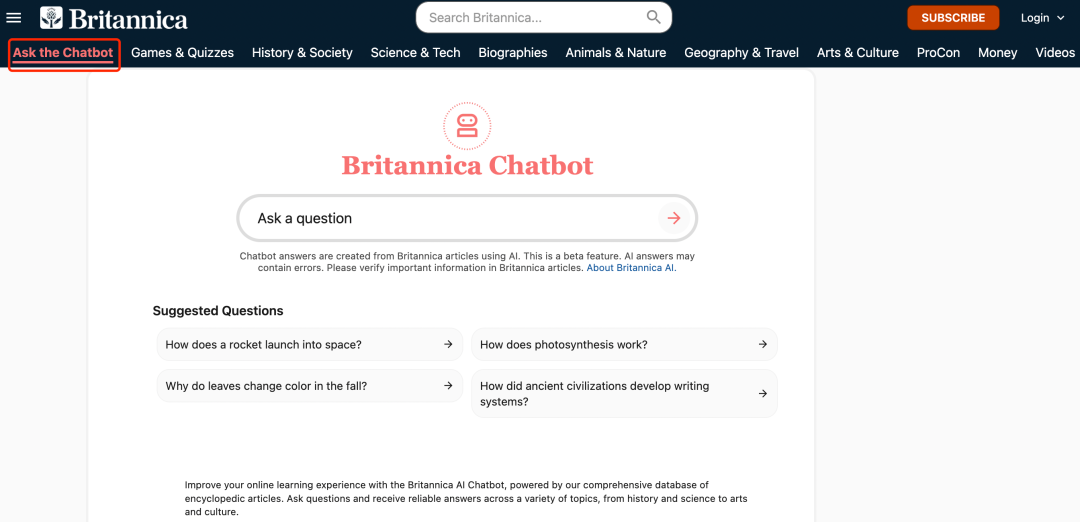Image resolution: width=1080 pixels, height=522 pixels.
Task: Click the Subscribe button
Action: pos(952,18)
